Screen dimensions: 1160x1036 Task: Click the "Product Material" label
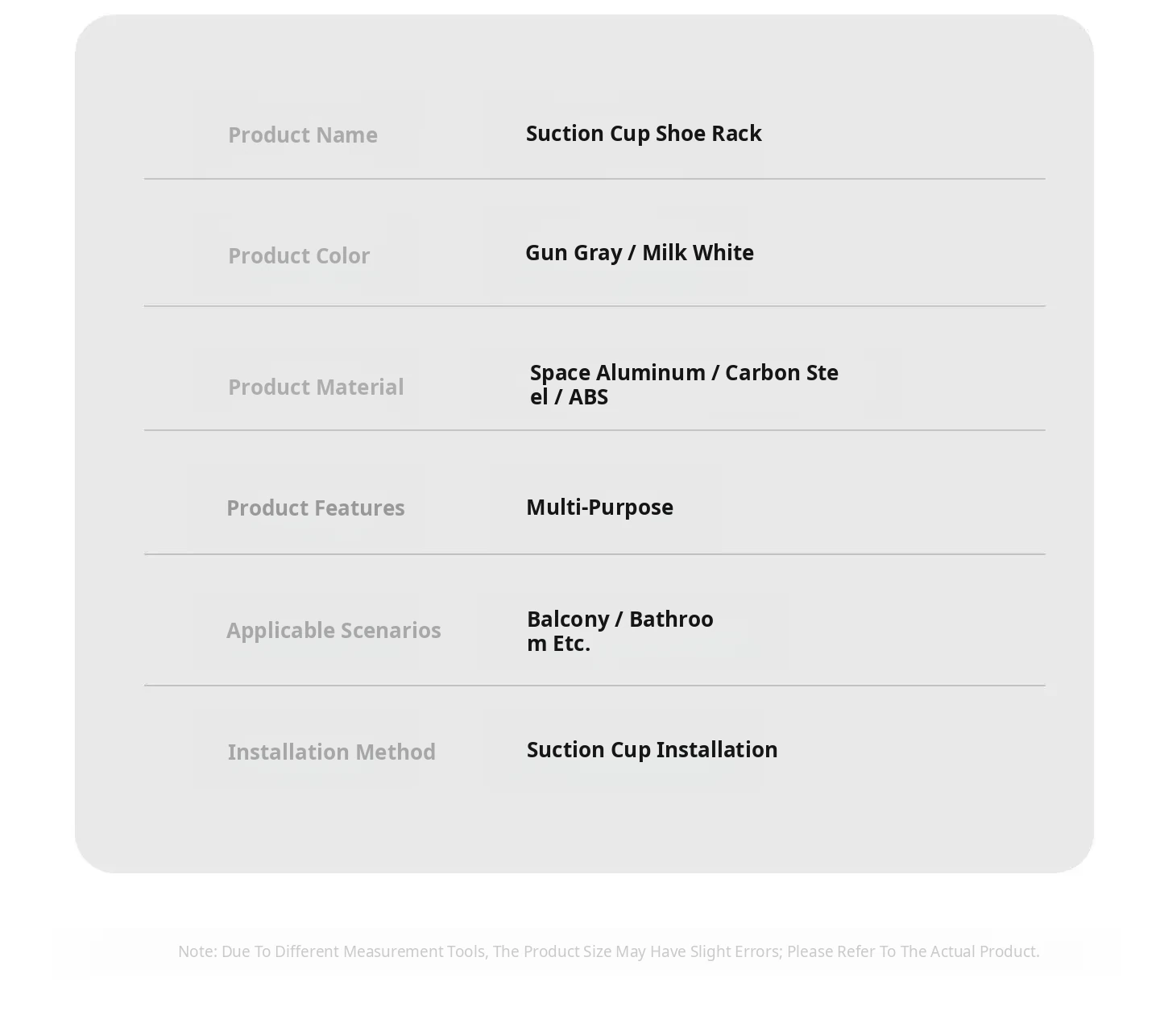point(315,387)
